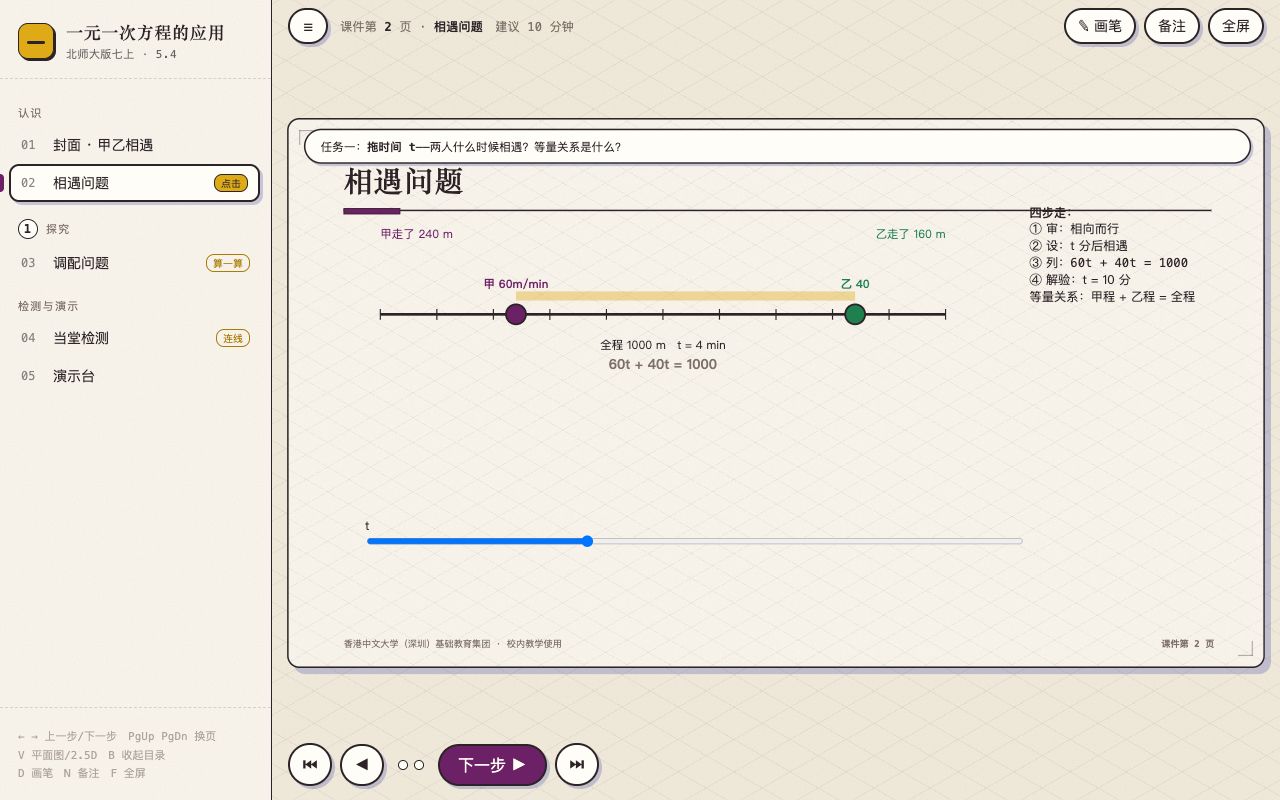Image resolution: width=1280 pixels, height=800 pixels.
Task: Open the 备注 notes panel
Action: [1172, 26]
